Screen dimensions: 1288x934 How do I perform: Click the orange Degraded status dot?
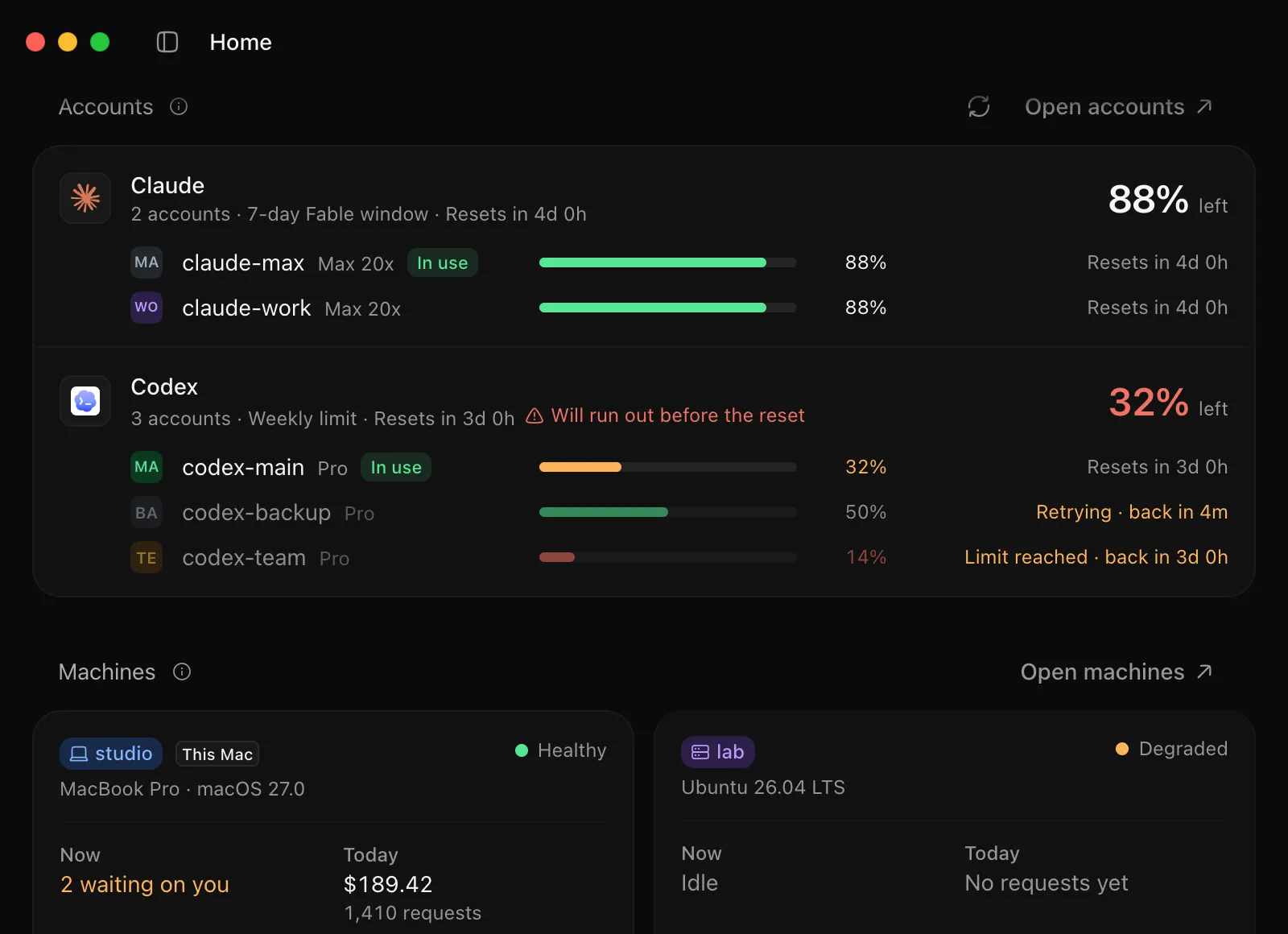[x=1122, y=749]
